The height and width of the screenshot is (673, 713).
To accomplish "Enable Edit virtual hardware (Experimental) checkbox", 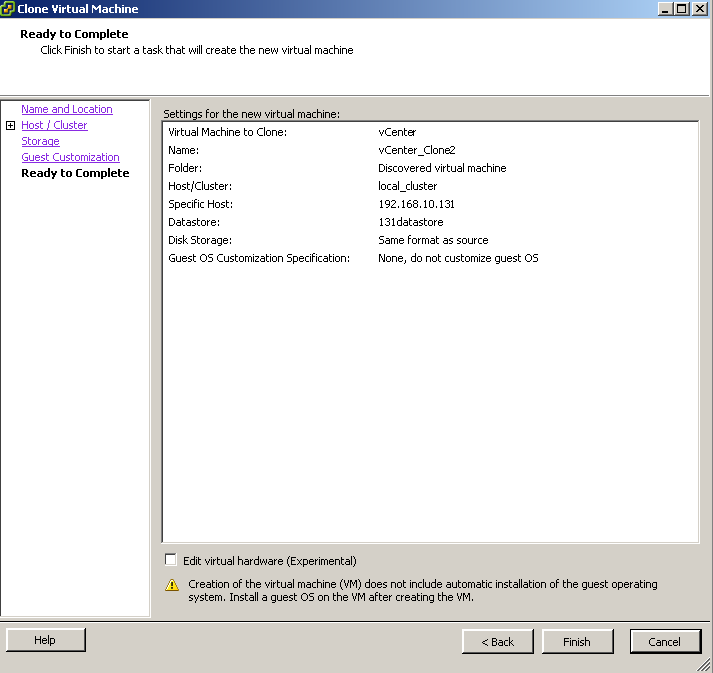I will (171, 560).
